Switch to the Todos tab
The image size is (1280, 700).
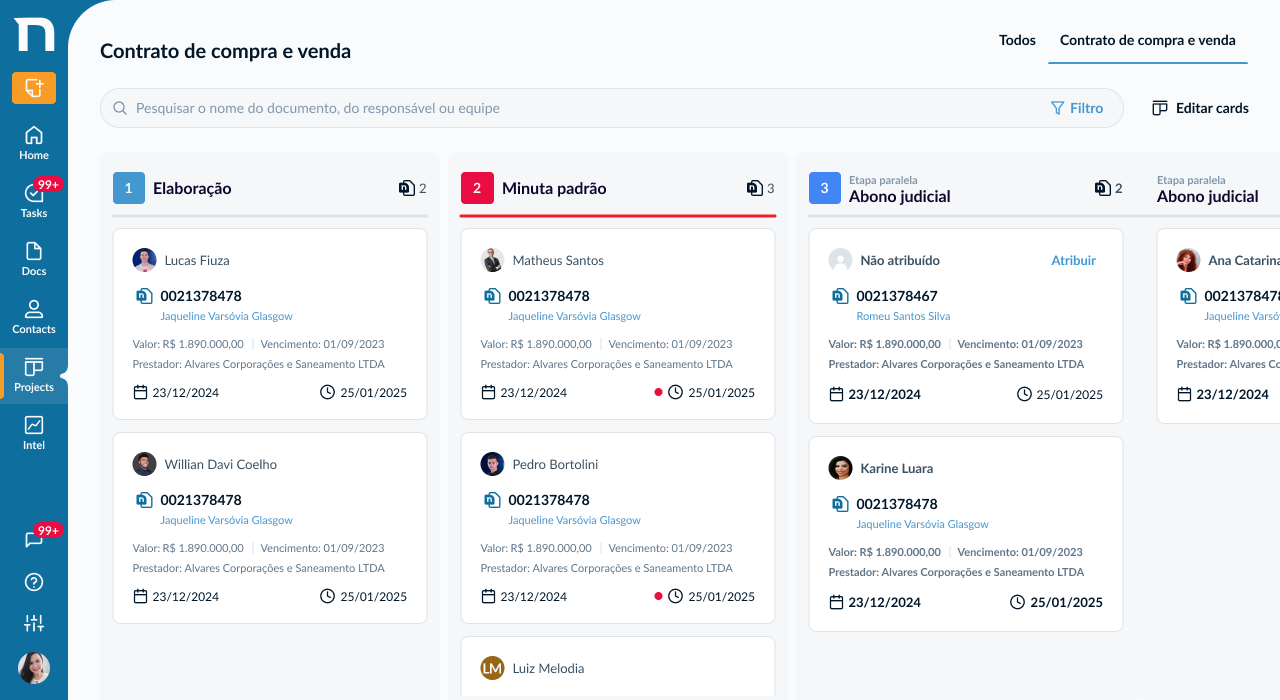coord(1017,40)
